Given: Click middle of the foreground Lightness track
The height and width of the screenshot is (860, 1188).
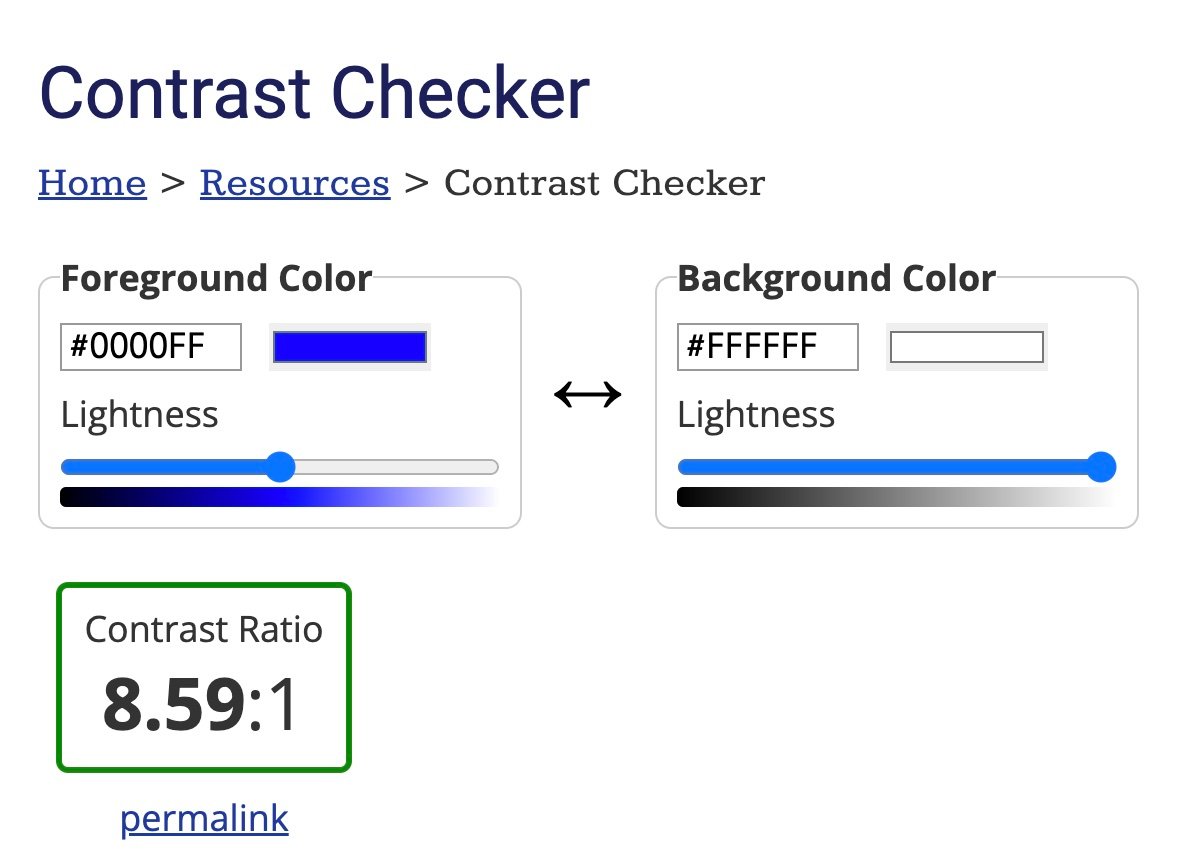Looking at the screenshot, I should (x=280, y=467).
